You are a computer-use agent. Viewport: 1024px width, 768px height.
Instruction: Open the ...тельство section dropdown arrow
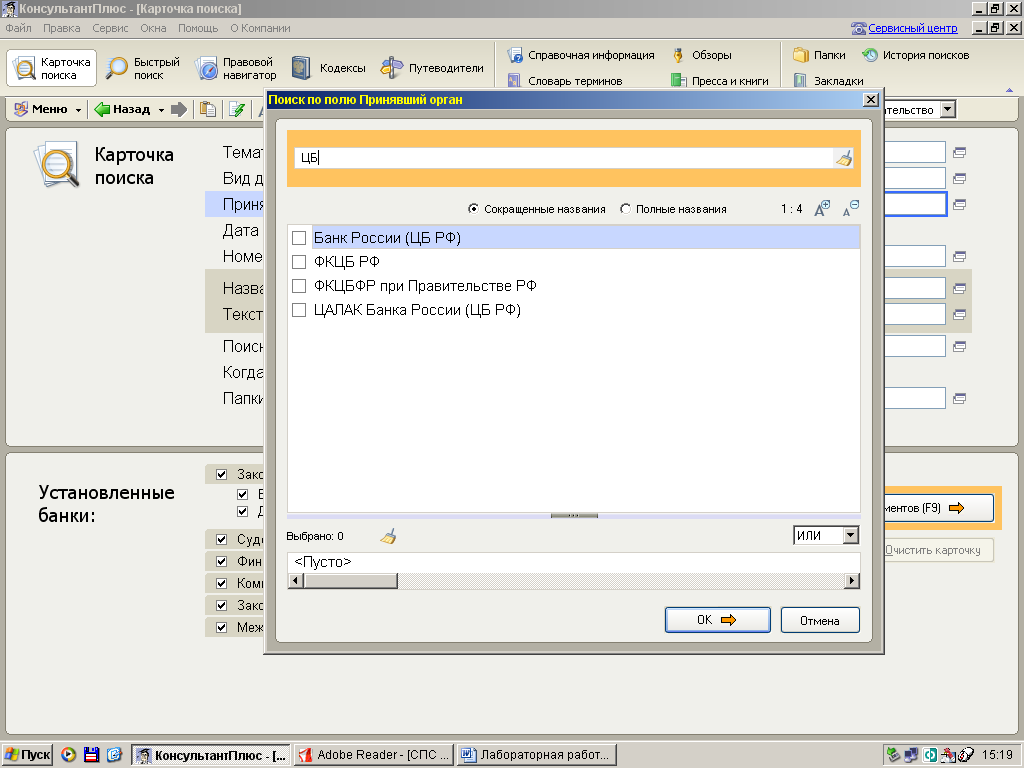pos(948,110)
